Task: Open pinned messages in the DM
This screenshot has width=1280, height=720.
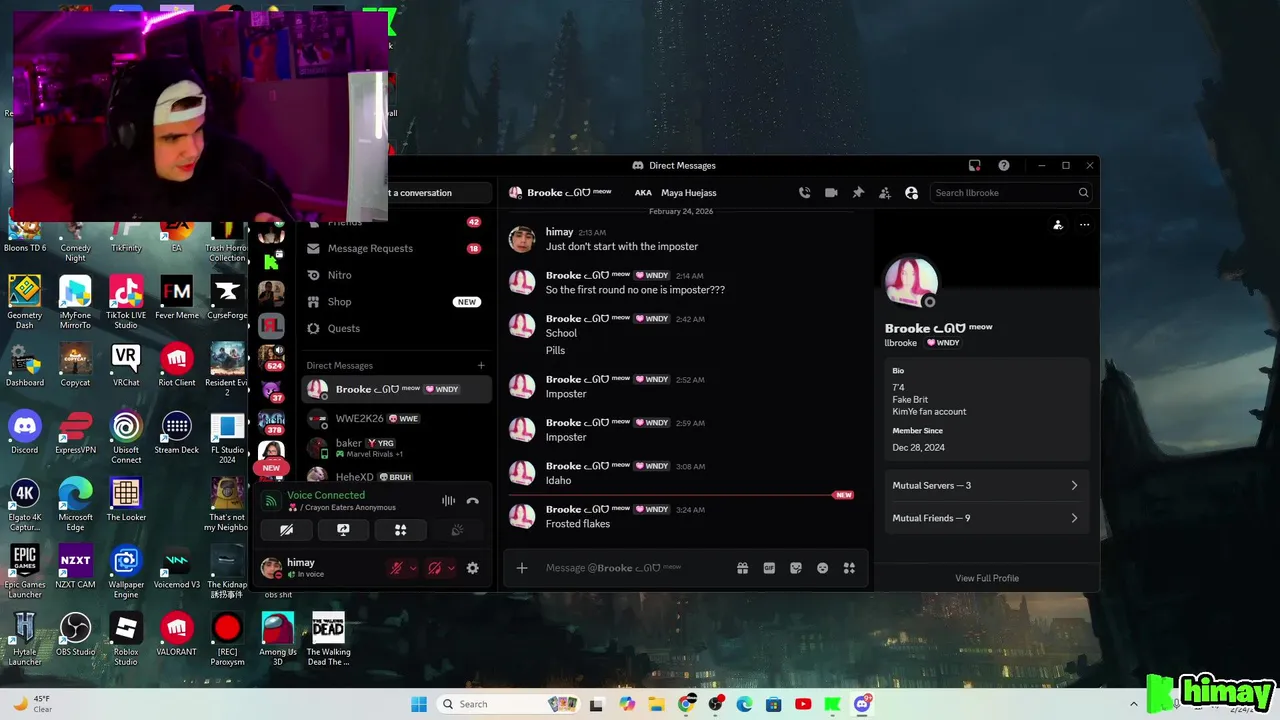Action: (858, 193)
